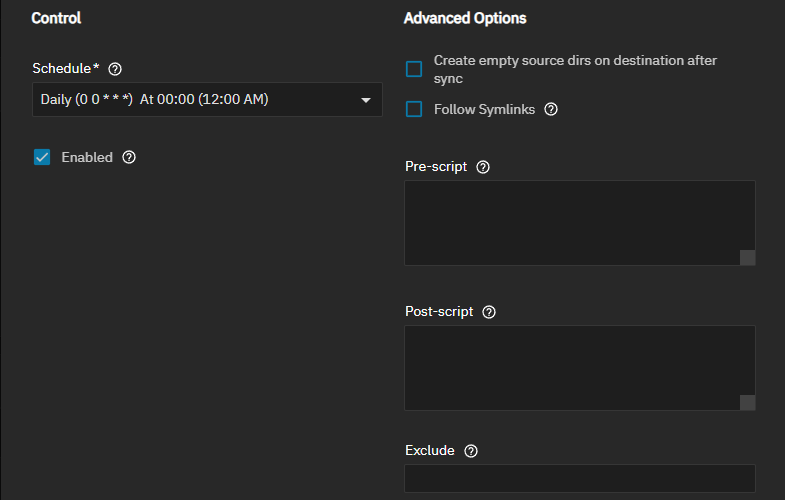Click the Pre-script textarea resize handle
The height and width of the screenshot is (500, 785).
[747, 258]
